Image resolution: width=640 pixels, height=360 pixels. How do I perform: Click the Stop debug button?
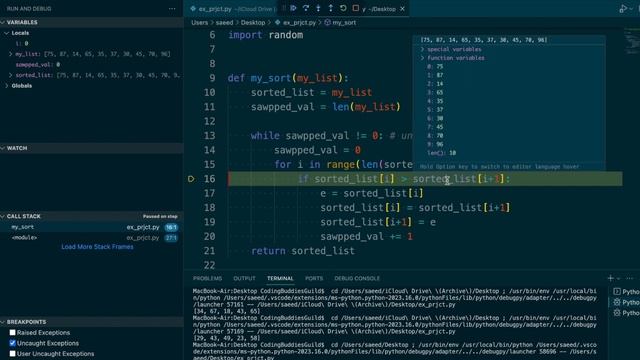pos(356,8)
